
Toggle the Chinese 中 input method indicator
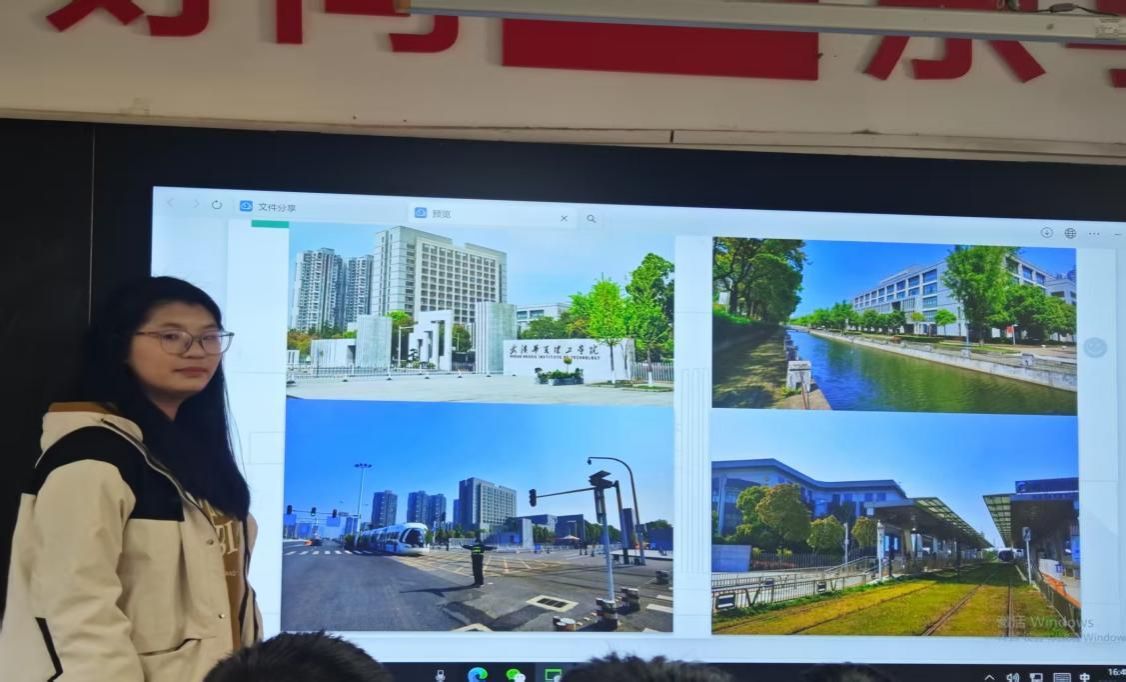click(x=1085, y=677)
